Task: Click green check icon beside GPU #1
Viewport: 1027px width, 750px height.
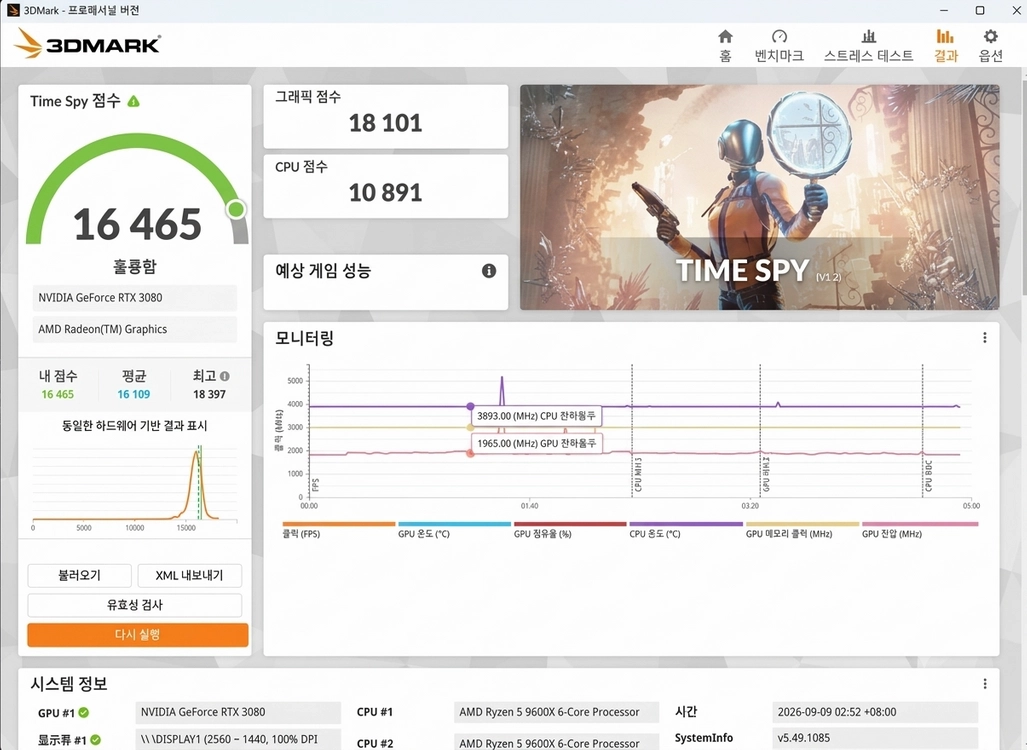Action: pyautogui.click(x=84, y=713)
